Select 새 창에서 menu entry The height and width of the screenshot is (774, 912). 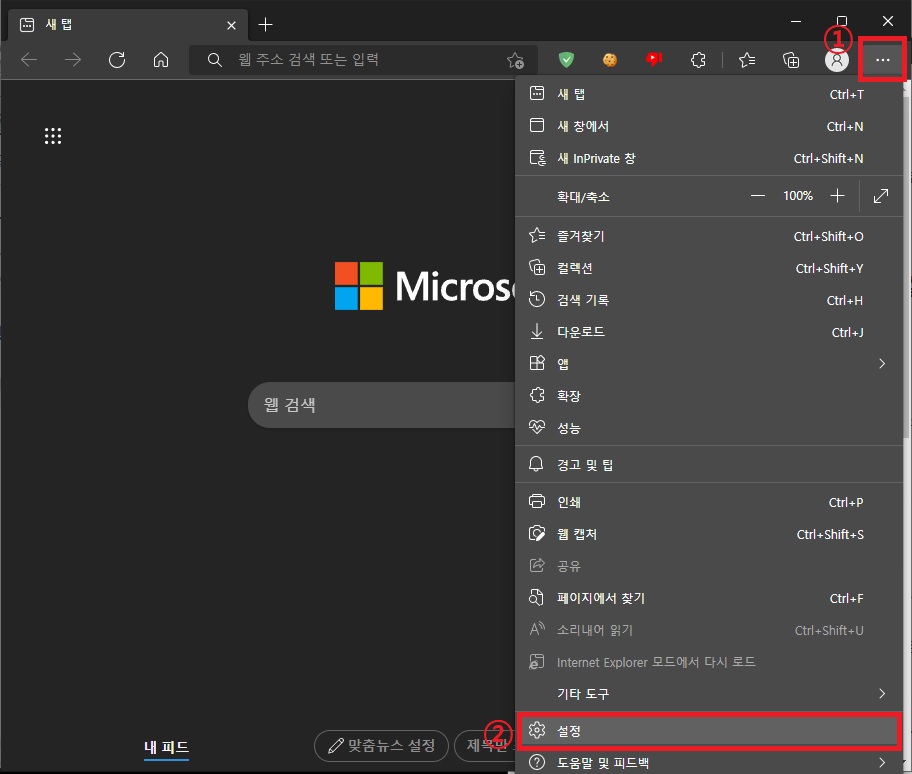[x=708, y=126]
